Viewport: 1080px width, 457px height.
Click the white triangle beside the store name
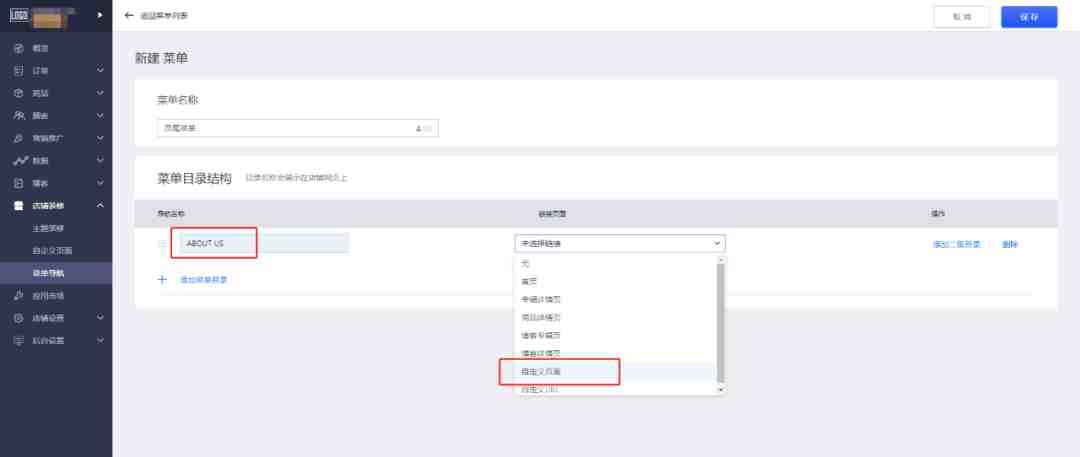click(x=101, y=14)
